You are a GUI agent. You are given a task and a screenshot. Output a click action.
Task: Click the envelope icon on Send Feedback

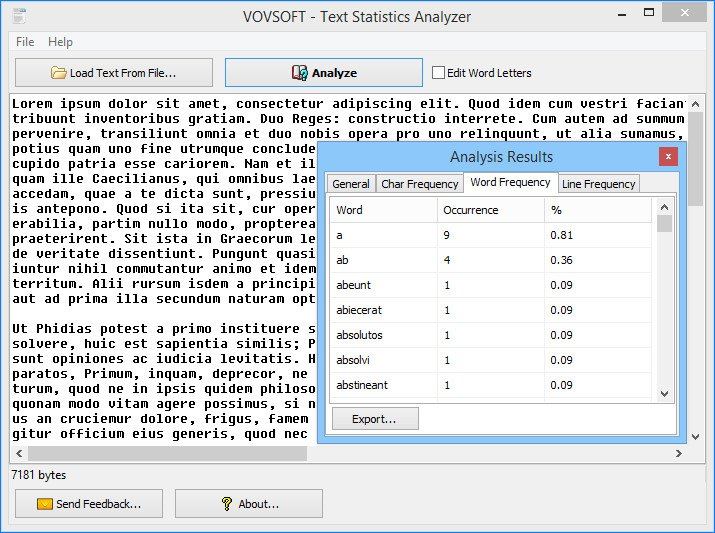[45, 504]
